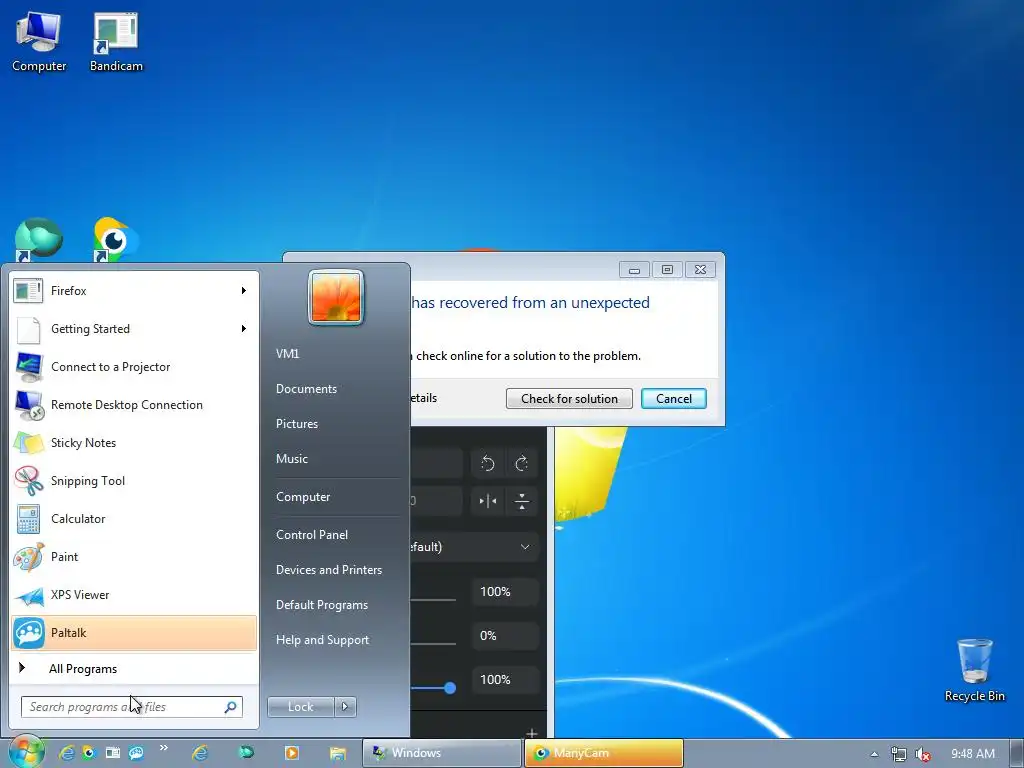Click the Windows Start orb
Image resolution: width=1024 pixels, height=768 pixels.
tap(25, 752)
